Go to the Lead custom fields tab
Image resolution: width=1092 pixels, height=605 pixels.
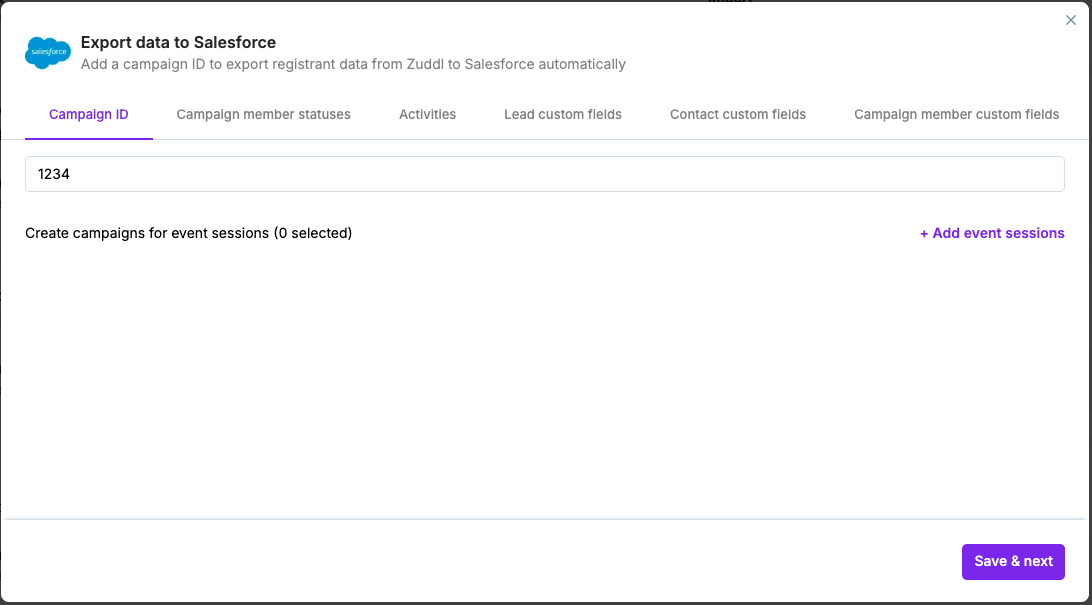pos(563,114)
